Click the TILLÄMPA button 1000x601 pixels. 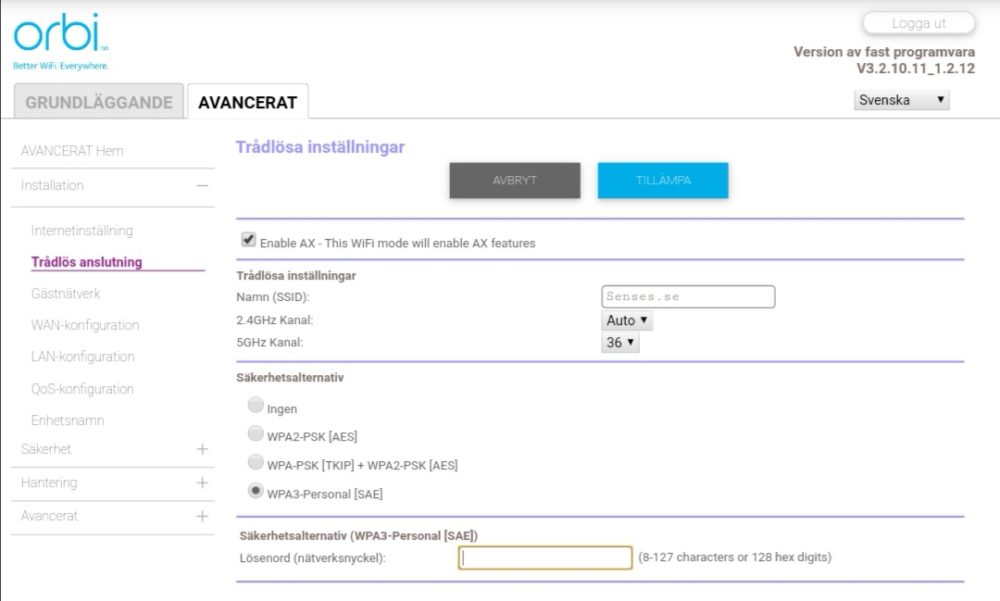coord(663,180)
